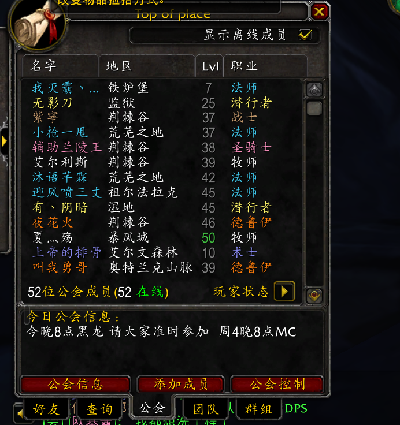Viewport: 400px width, 425px height.
Task: Expand 玩家状态 arrow button
Action: (x=284, y=291)
